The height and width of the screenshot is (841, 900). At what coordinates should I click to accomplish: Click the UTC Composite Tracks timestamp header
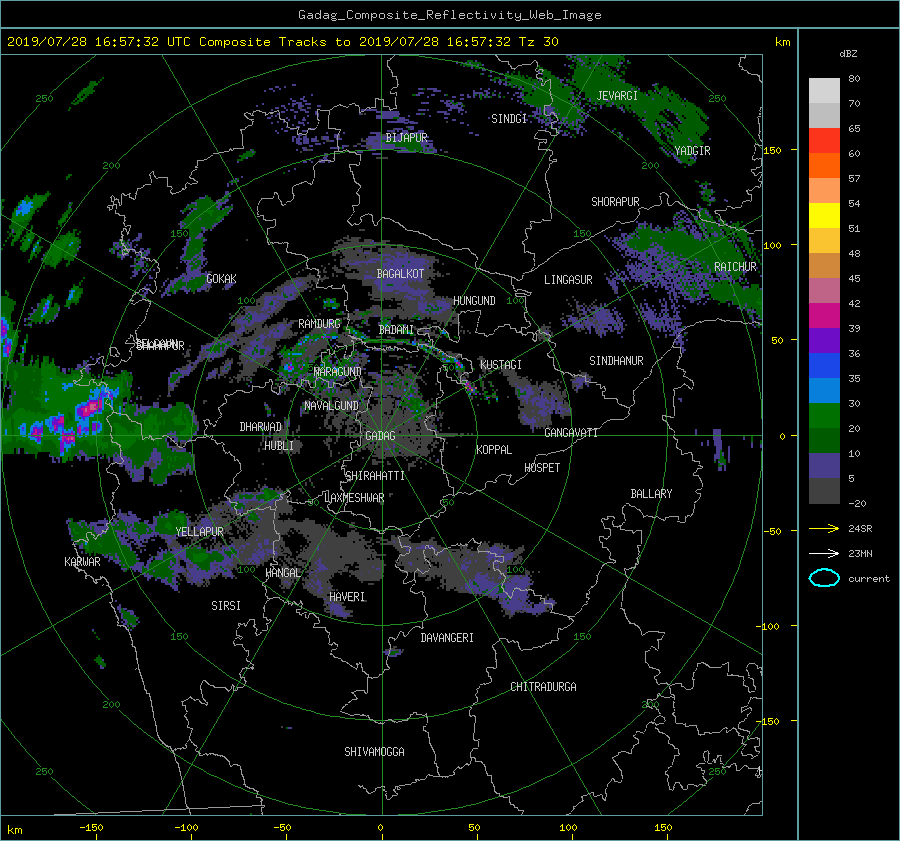282,42
